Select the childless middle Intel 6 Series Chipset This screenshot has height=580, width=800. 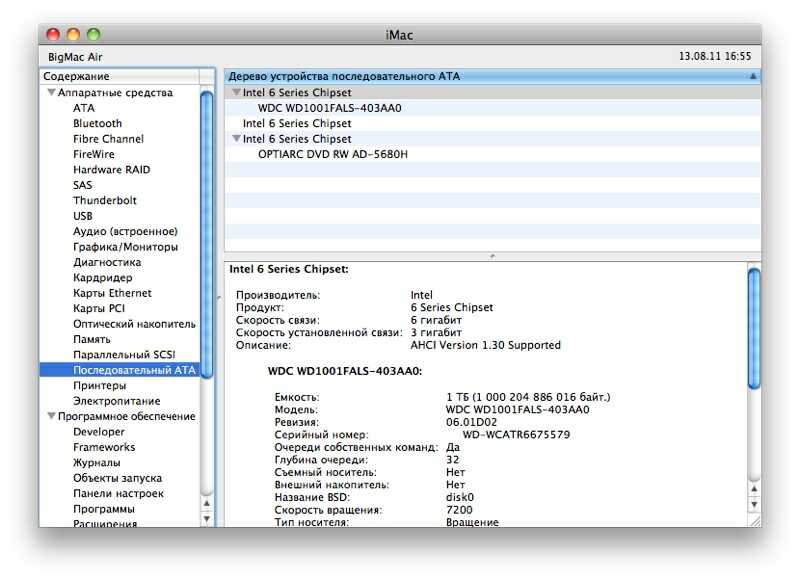(296, 124)
